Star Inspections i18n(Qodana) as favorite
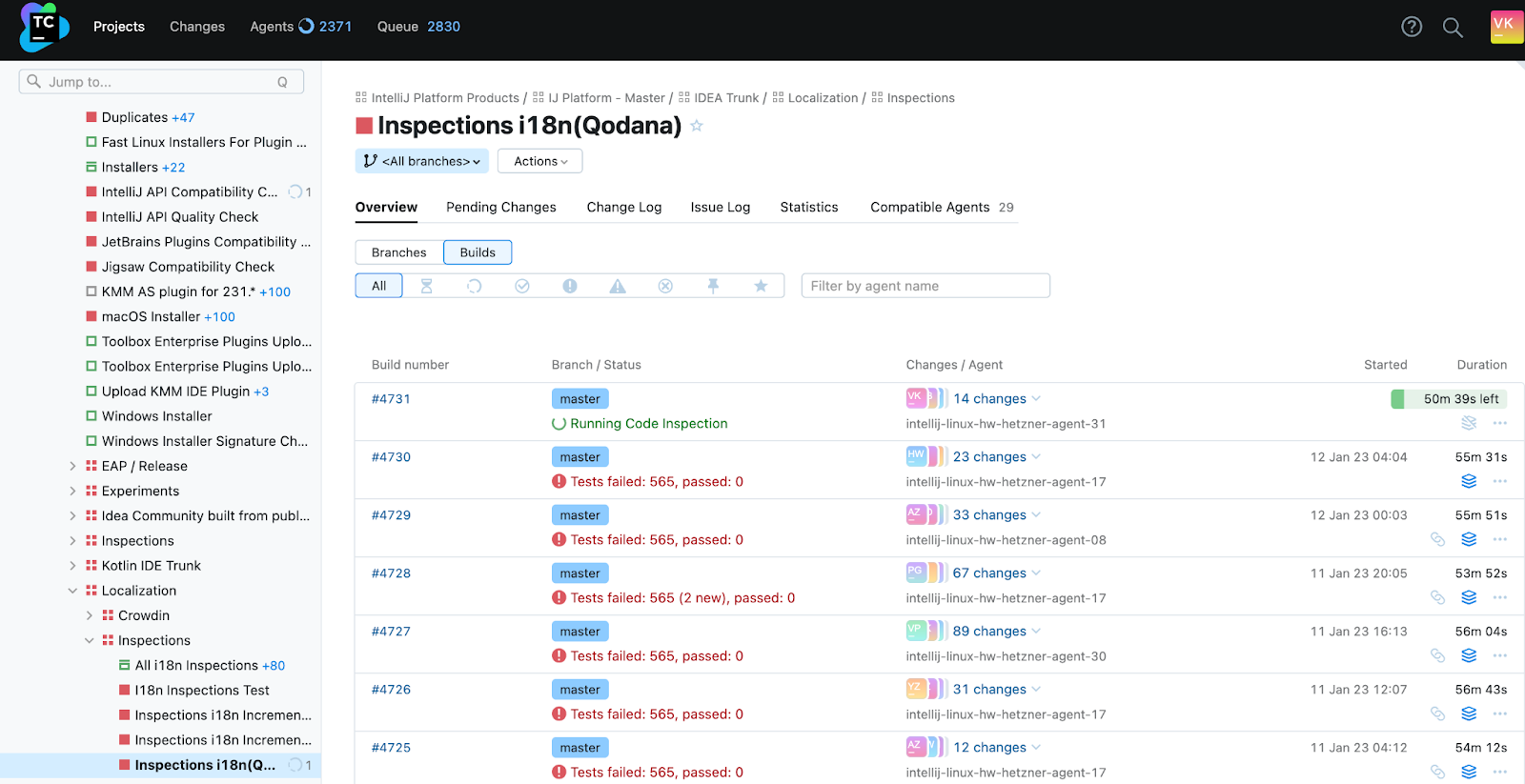Image resolution: width=1525 pixels, height=784 pixels. (697, 126)
